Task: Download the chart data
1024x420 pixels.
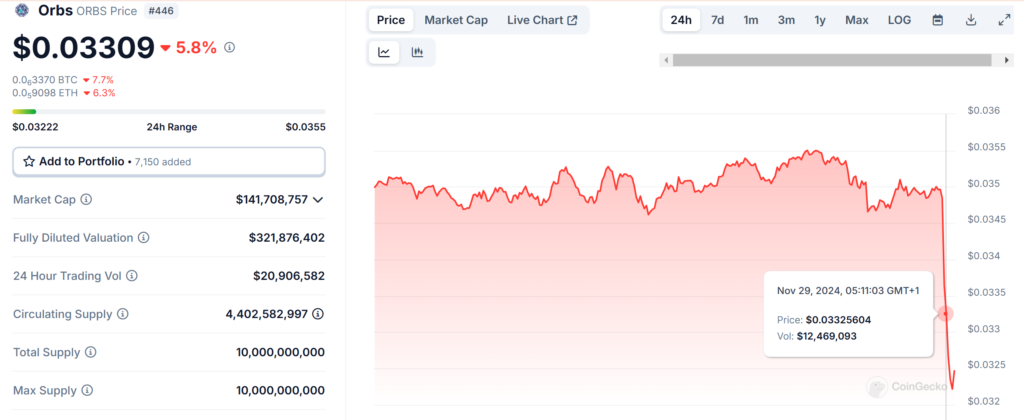Action: tap(970, 20)
